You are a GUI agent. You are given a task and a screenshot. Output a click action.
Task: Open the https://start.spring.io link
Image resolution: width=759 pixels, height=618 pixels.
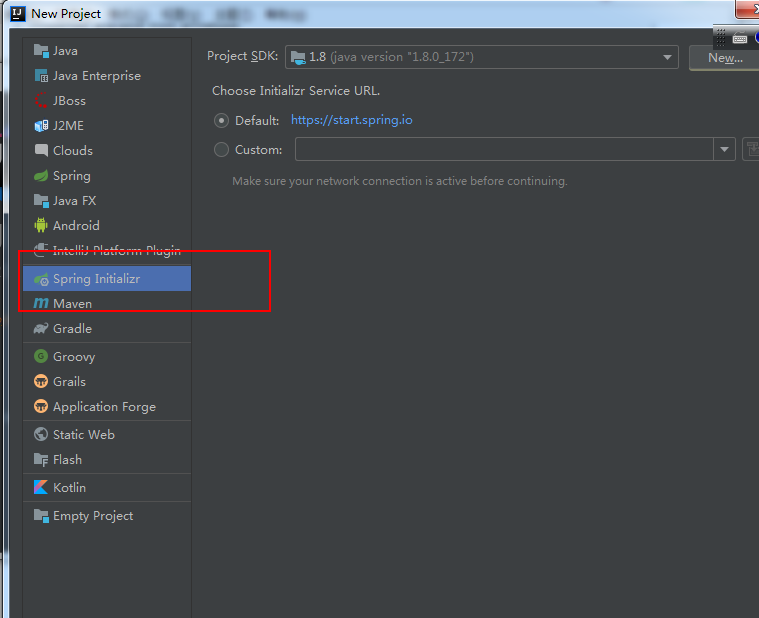(x=351, y=120)
